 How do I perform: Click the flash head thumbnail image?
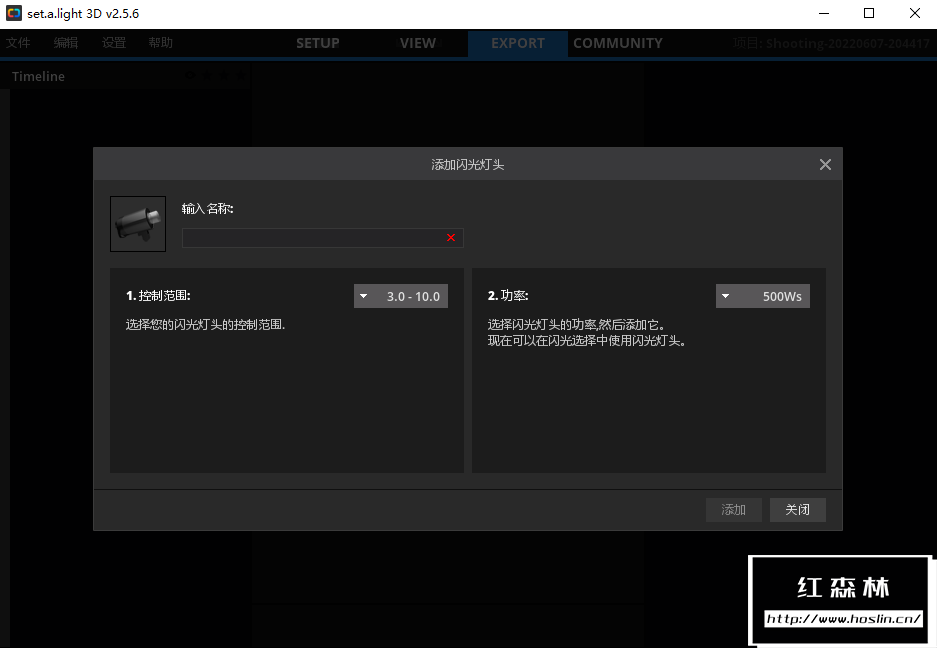(x=138, y=224)
